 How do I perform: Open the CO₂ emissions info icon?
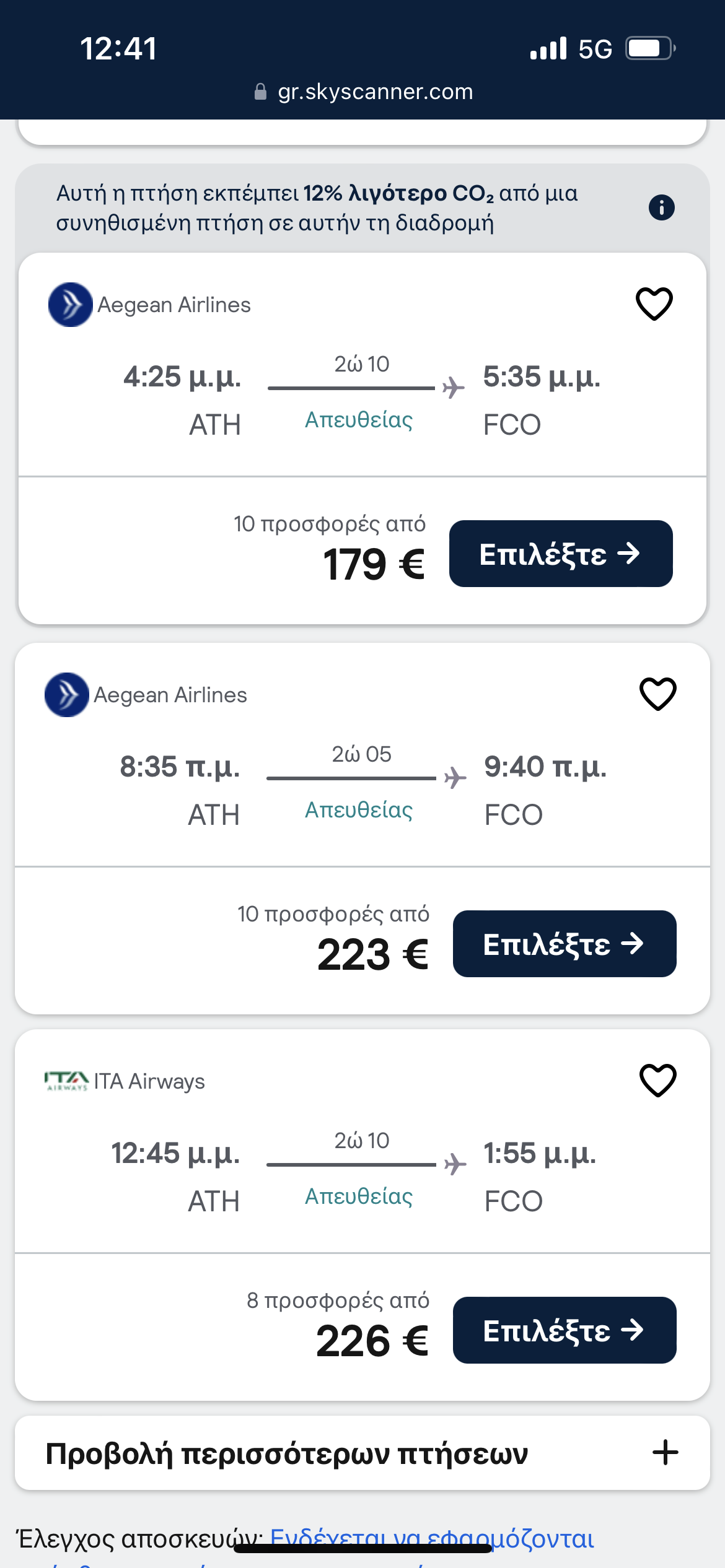point(661,207)
